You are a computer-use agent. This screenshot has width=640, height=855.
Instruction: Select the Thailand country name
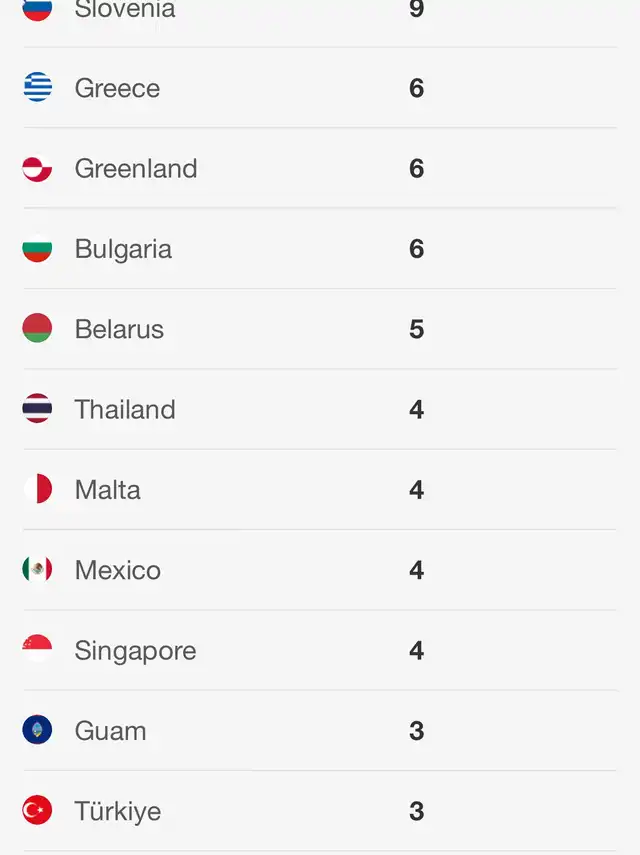tap(125, 410)
